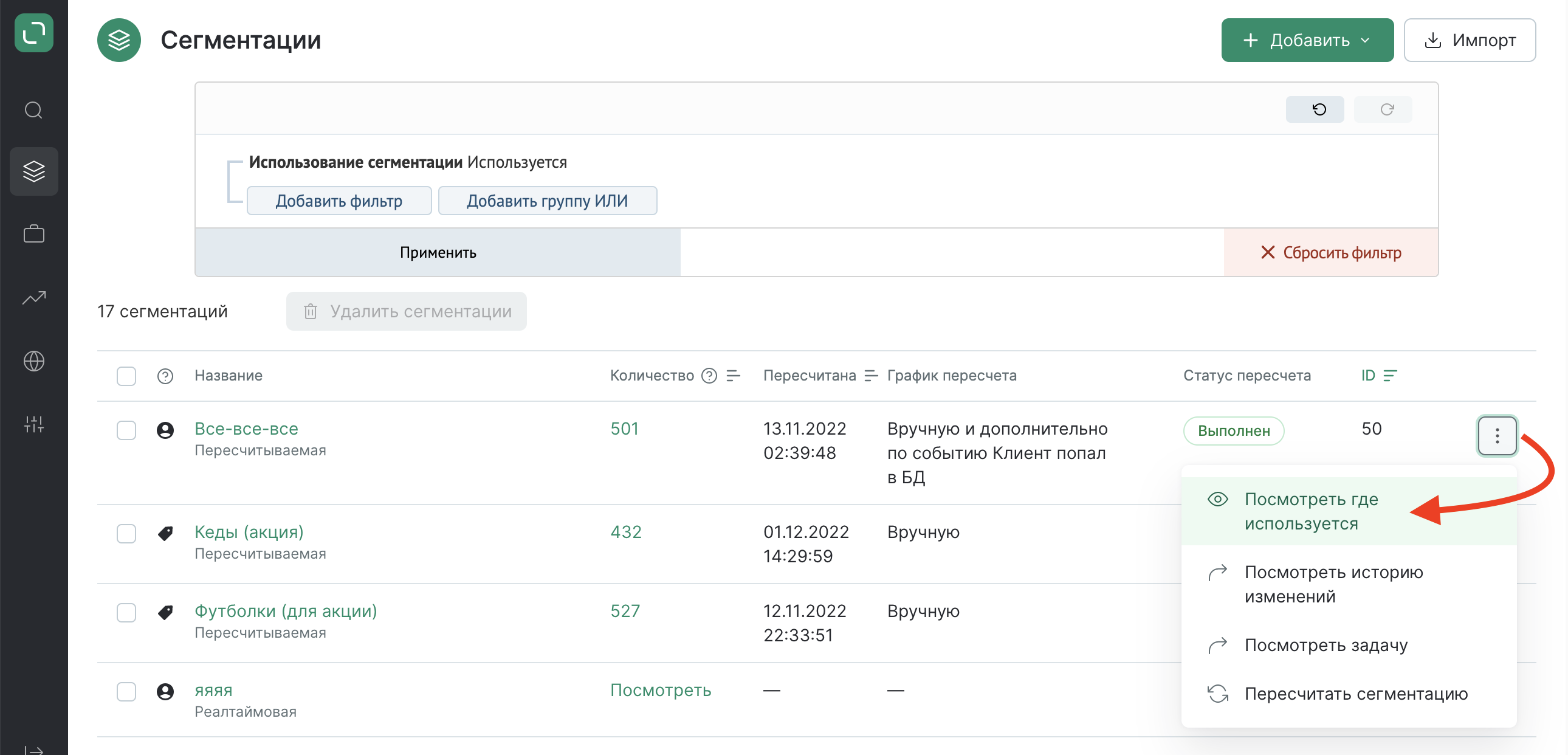This screenshot has height=755, width=1568.
Task: Click the 527 count link
Action: pos(625,612)
